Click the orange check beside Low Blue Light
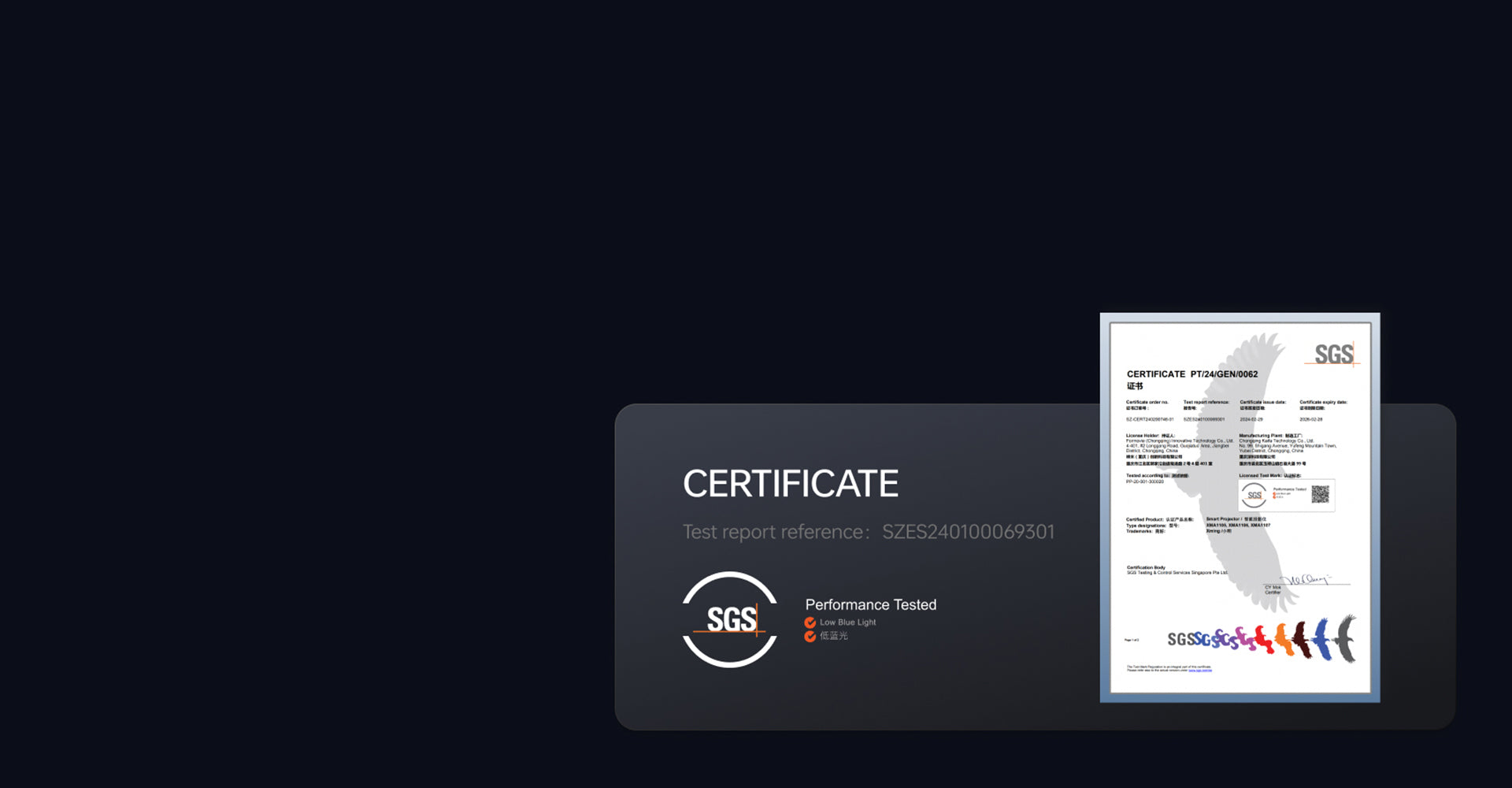Image resolution: width=1512 pixels, height=788 pixels. pyautogui.click(x=810, y=623)
